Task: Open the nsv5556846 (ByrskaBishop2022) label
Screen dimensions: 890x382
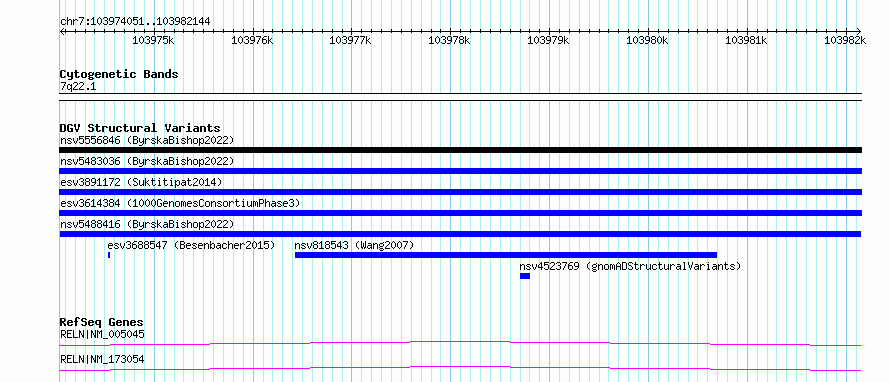Action: 147,140
